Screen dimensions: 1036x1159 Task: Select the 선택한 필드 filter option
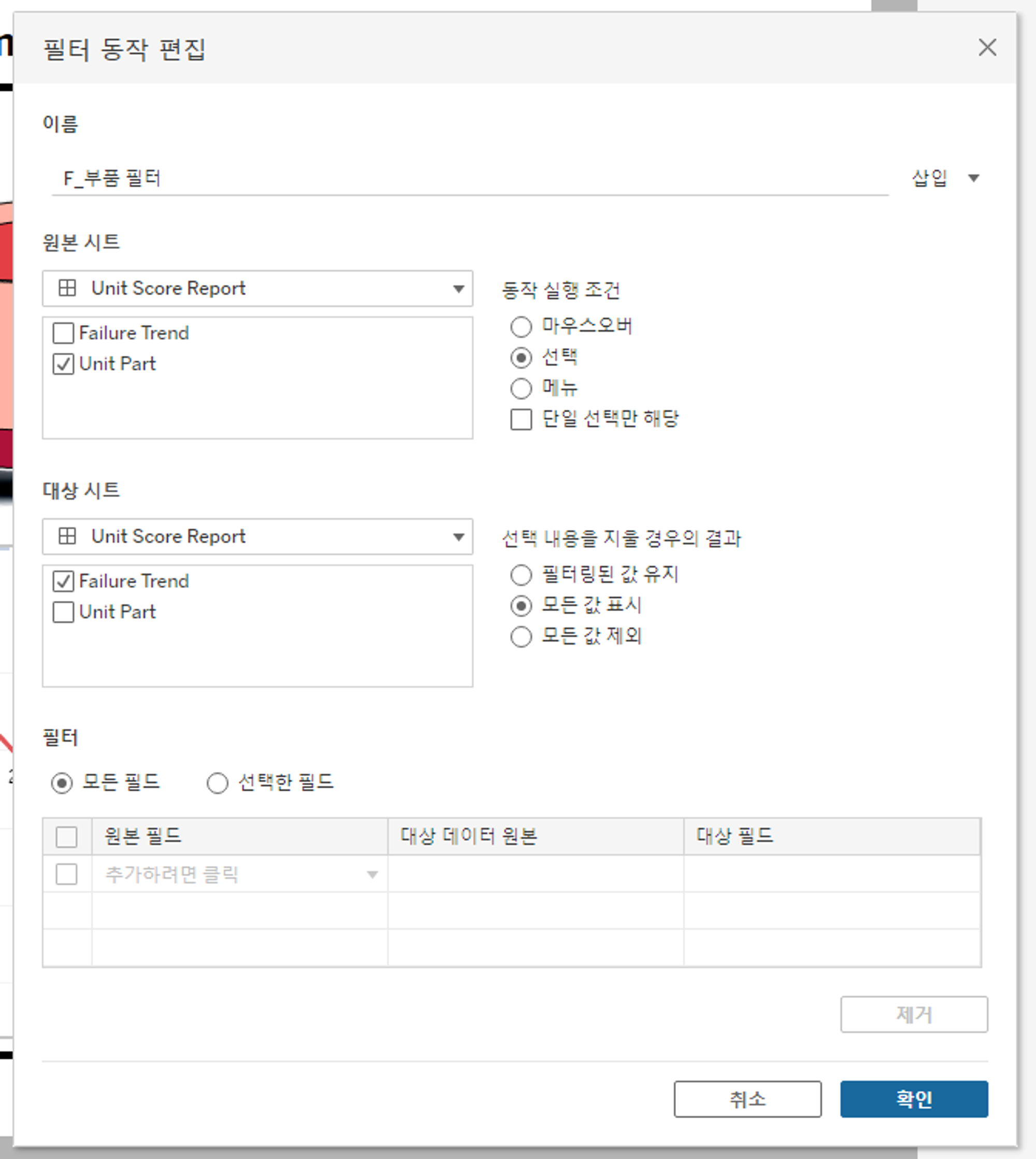coord(218,783)
